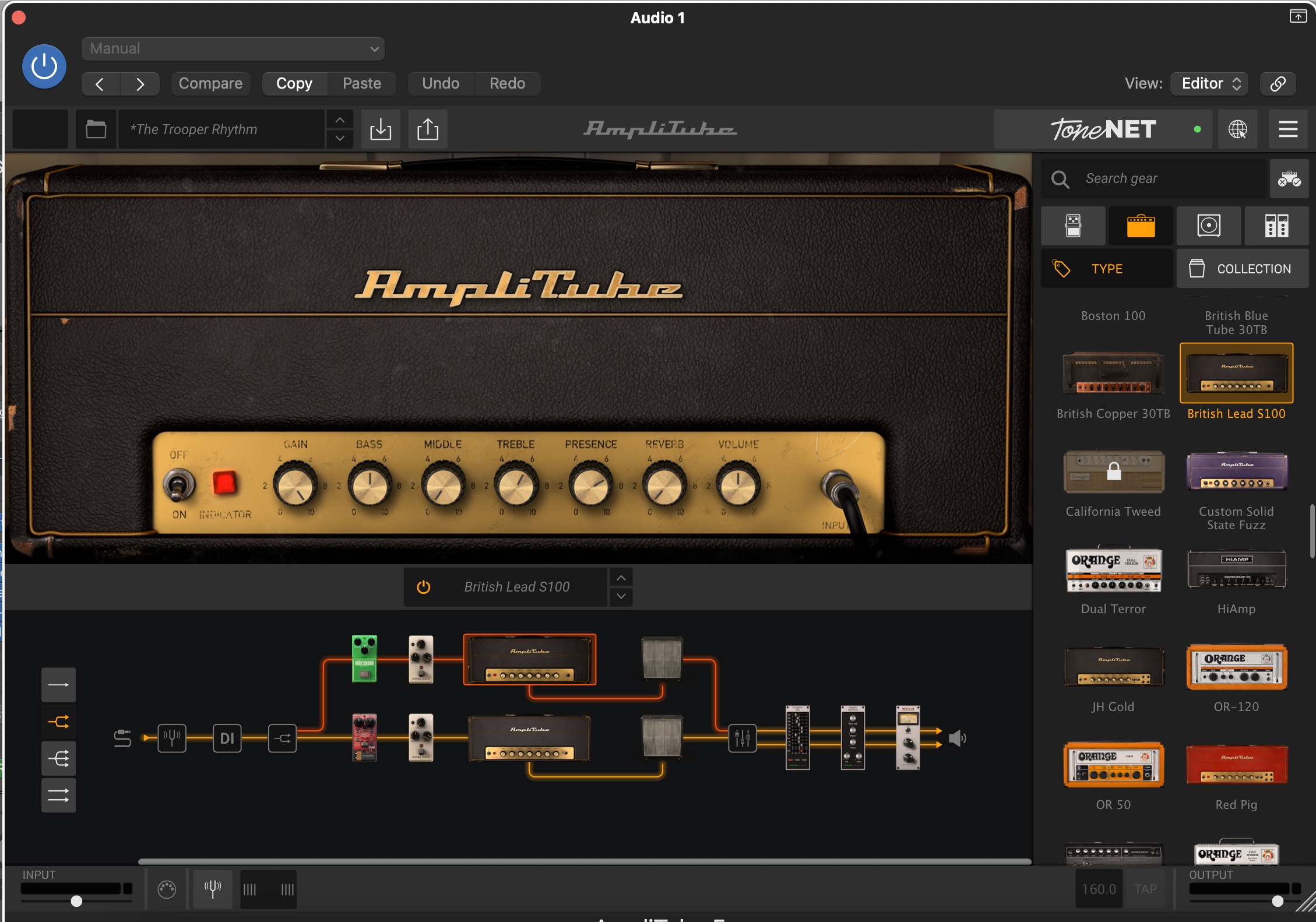Click the splitter block in chain

283,738
